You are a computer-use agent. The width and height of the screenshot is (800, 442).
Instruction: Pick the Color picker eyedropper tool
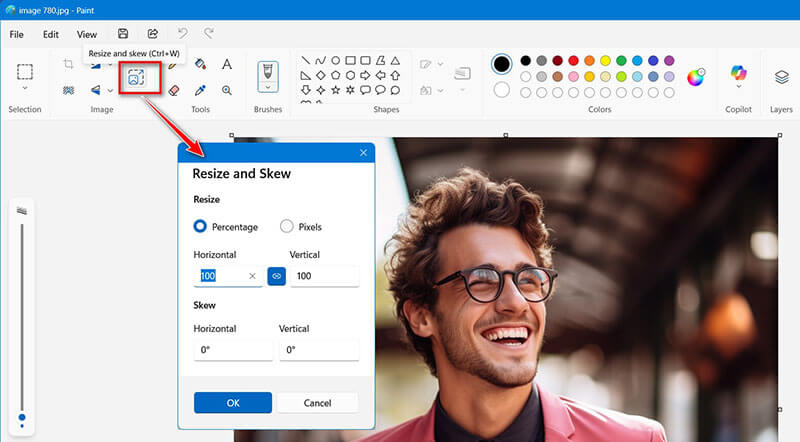pyautogui.click(x=200, y=90)
